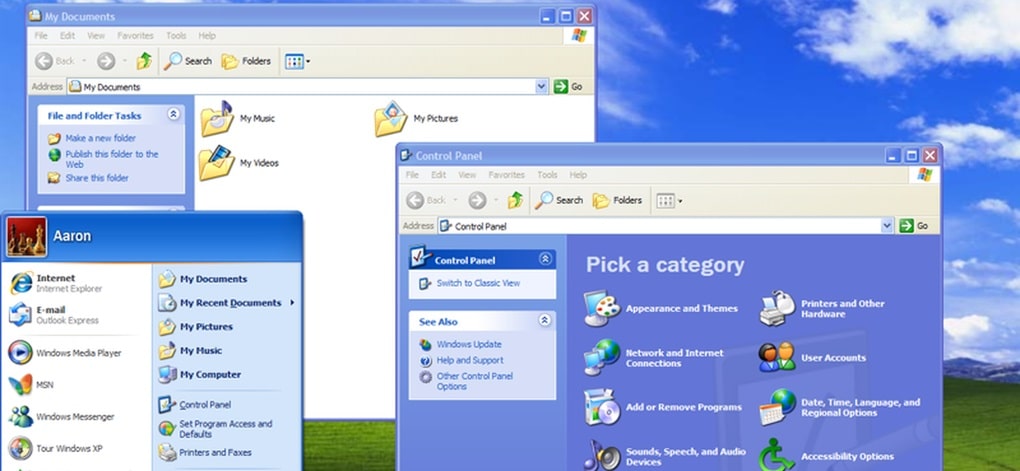Click Aaron user picture in Start menu
Screen dimensions: 1020x471
(x=27, y=237)
